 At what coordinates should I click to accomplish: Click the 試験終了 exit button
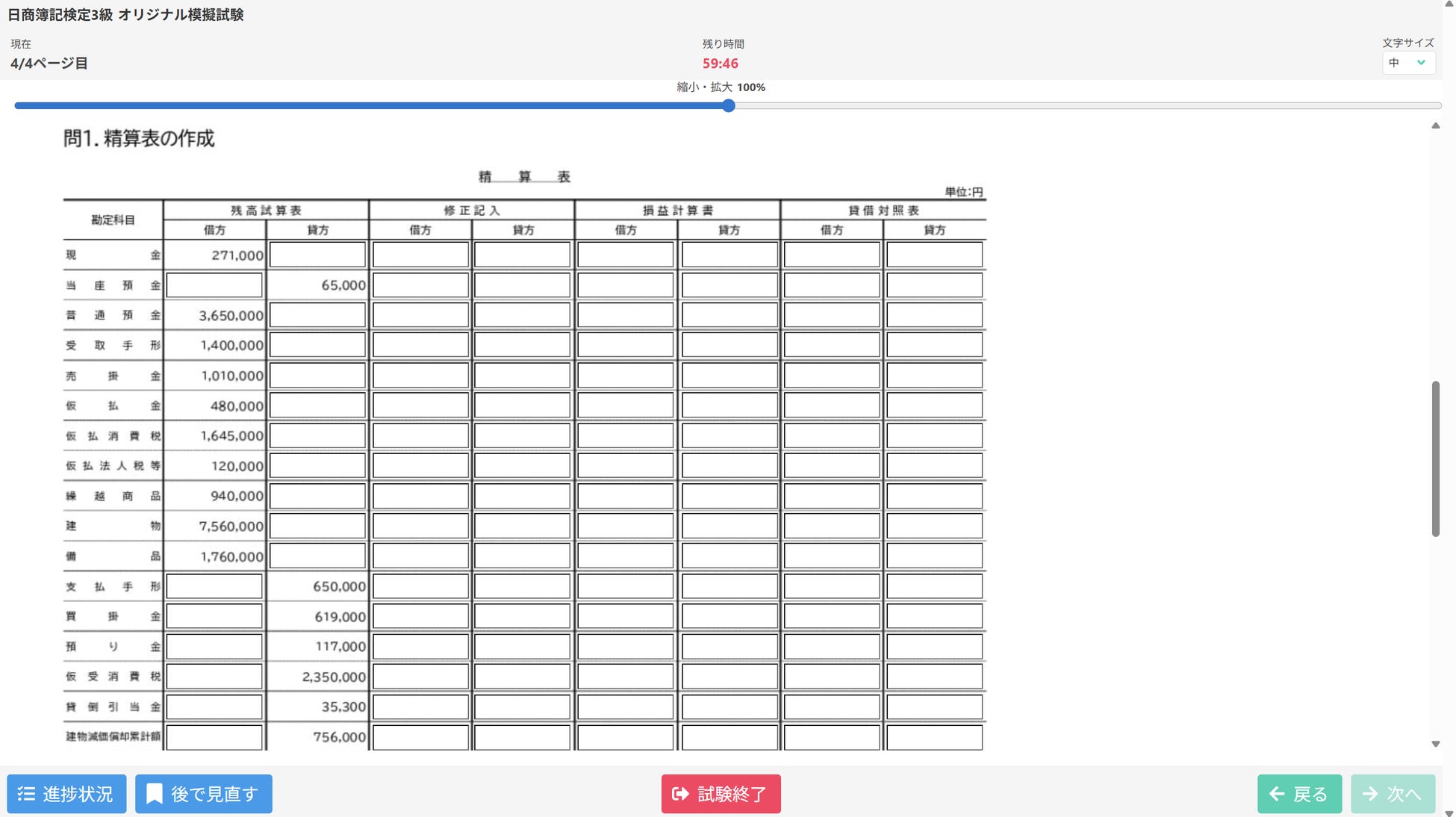[721, 793]
